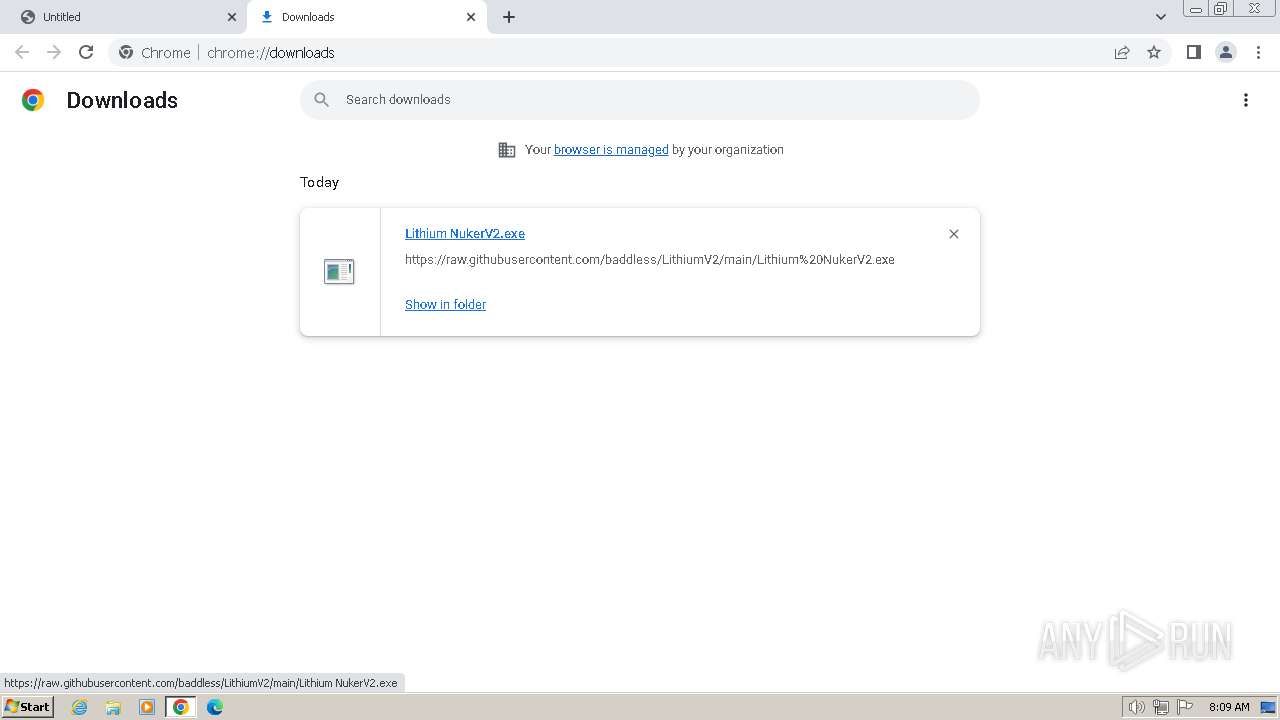Open the Downloads page more actions menu

[x=1246, y=100]
